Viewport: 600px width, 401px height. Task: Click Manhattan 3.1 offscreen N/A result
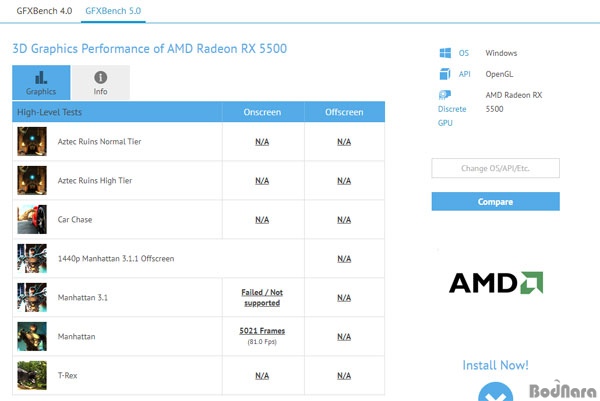click(344, 298)
